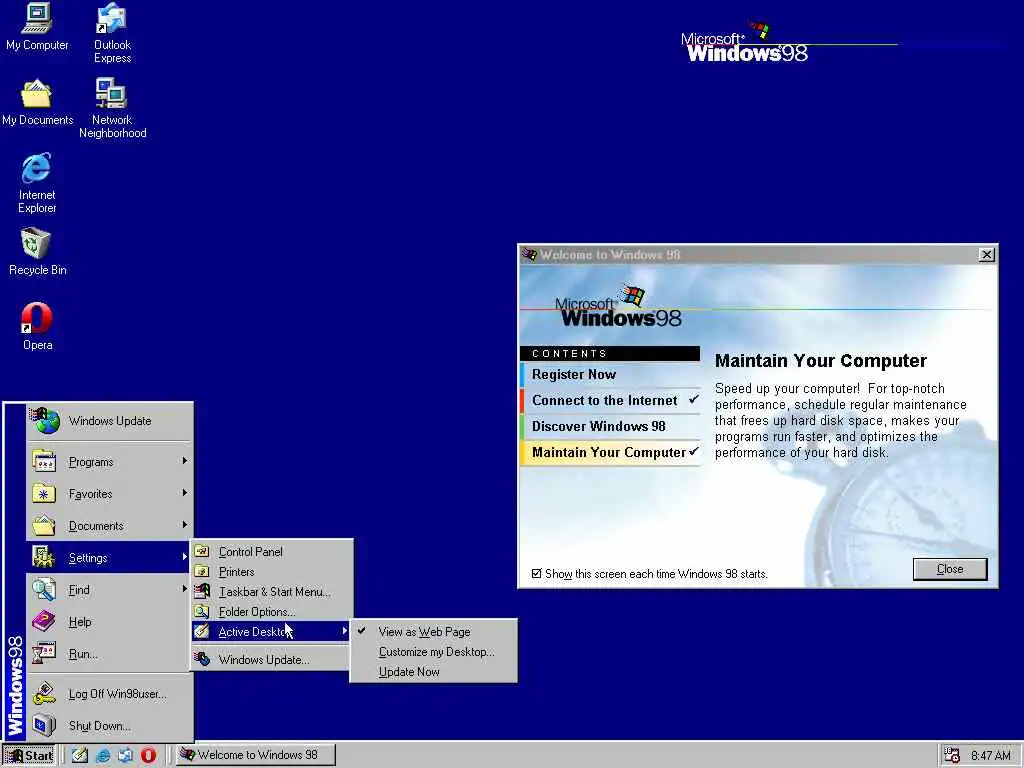1024x768 pixels.
Task: Select Maintain Your Computer in contents
Action: pyautogui.click(x=610, y=453)
